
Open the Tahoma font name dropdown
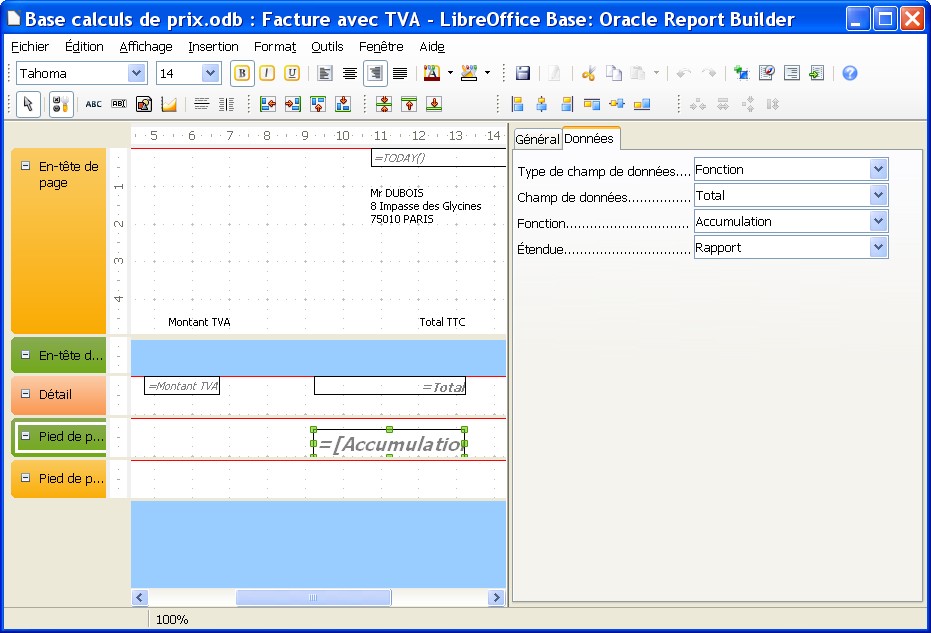coord(136,73)
